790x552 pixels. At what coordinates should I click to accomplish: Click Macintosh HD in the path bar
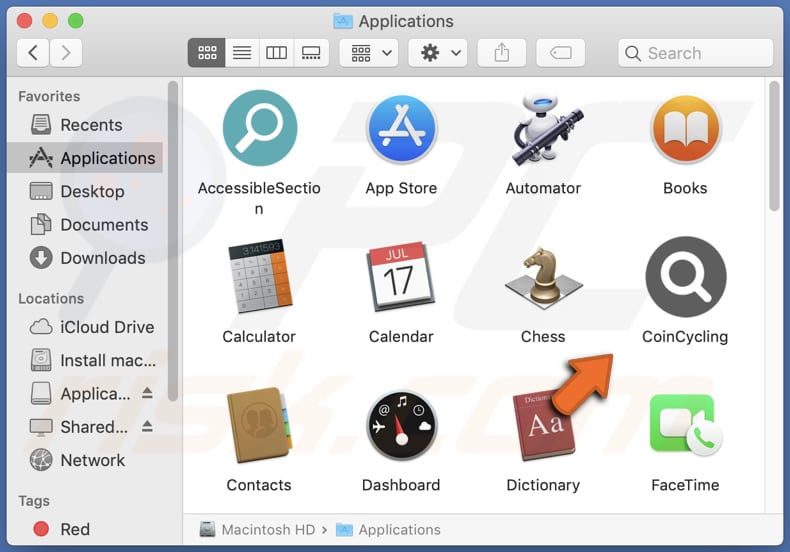click(257, 530)
